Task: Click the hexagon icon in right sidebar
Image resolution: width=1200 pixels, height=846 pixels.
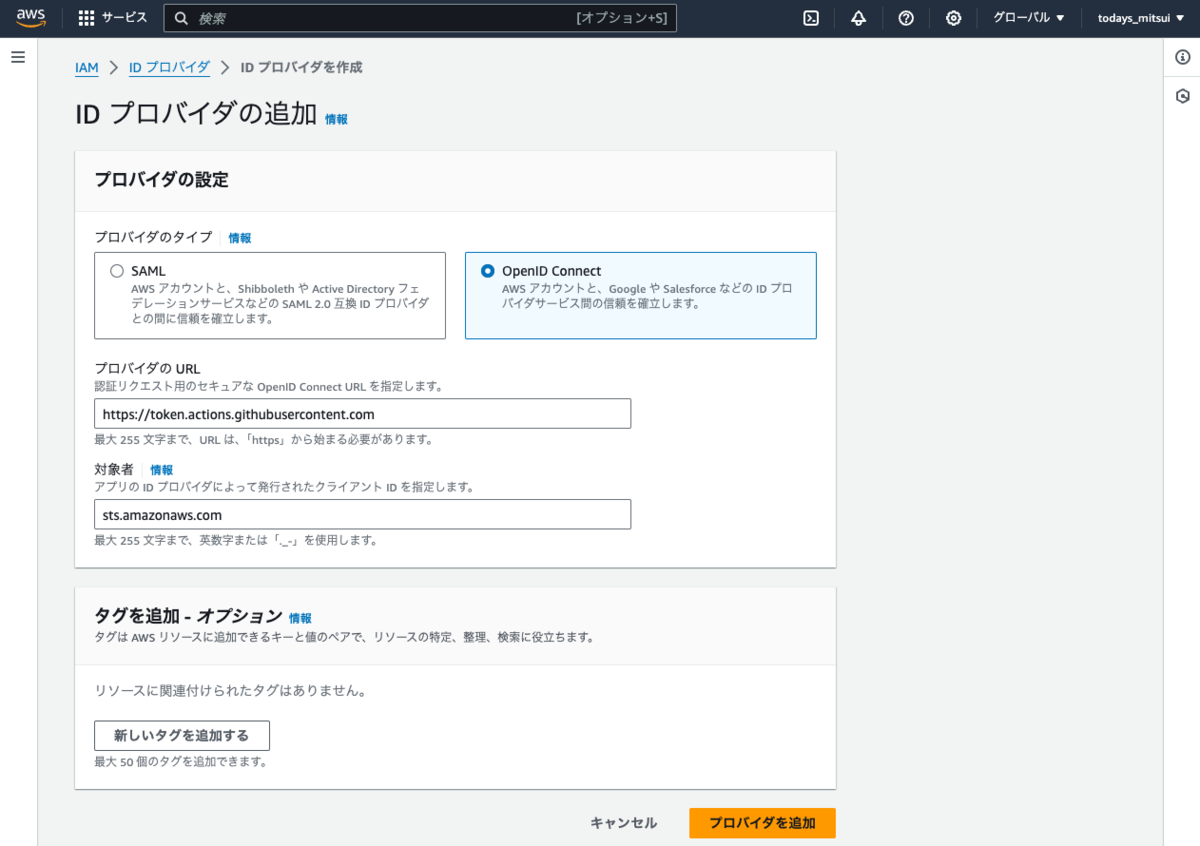Action: click(x=1183, y=96)
